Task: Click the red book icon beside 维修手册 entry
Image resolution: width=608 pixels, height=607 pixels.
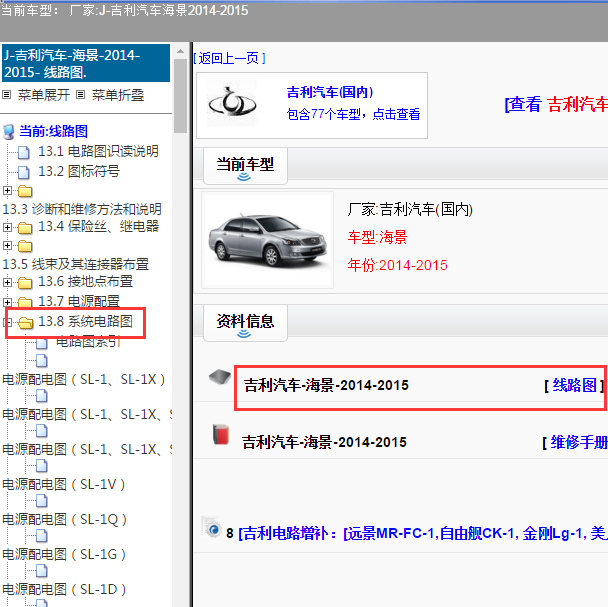Action: pos(221,434)
